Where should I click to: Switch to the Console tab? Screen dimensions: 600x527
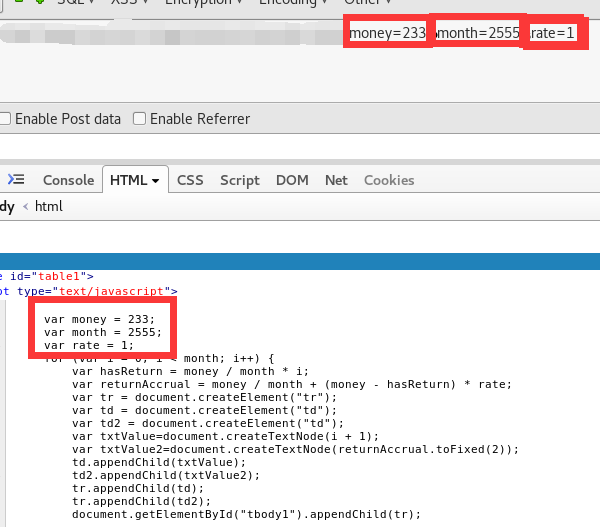coord(68,180)
